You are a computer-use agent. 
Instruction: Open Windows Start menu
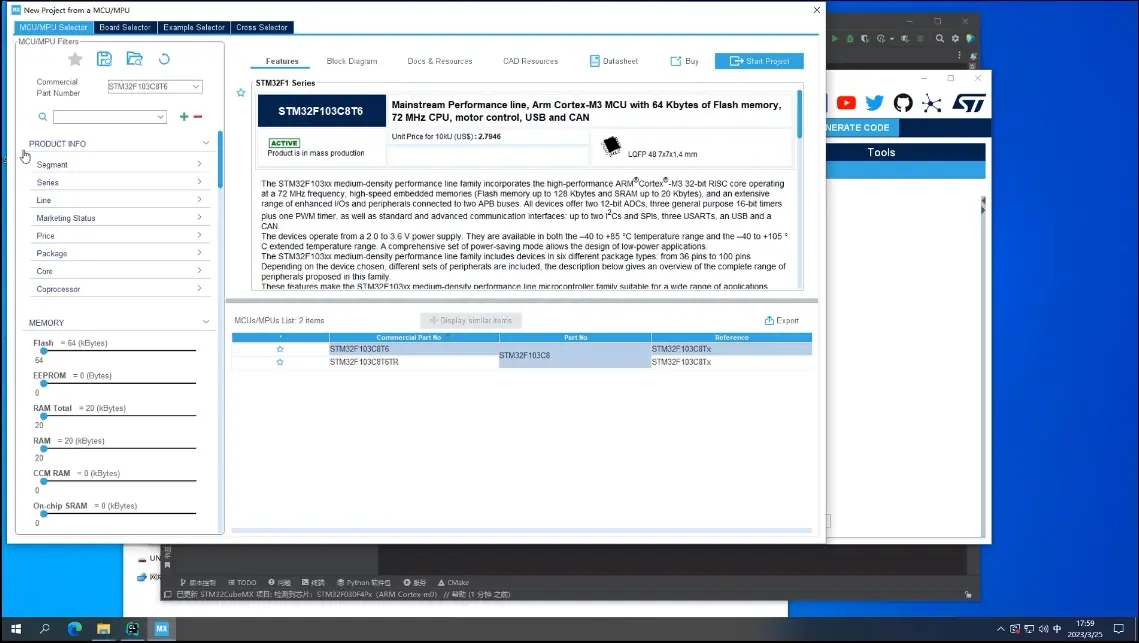[16, 628]
